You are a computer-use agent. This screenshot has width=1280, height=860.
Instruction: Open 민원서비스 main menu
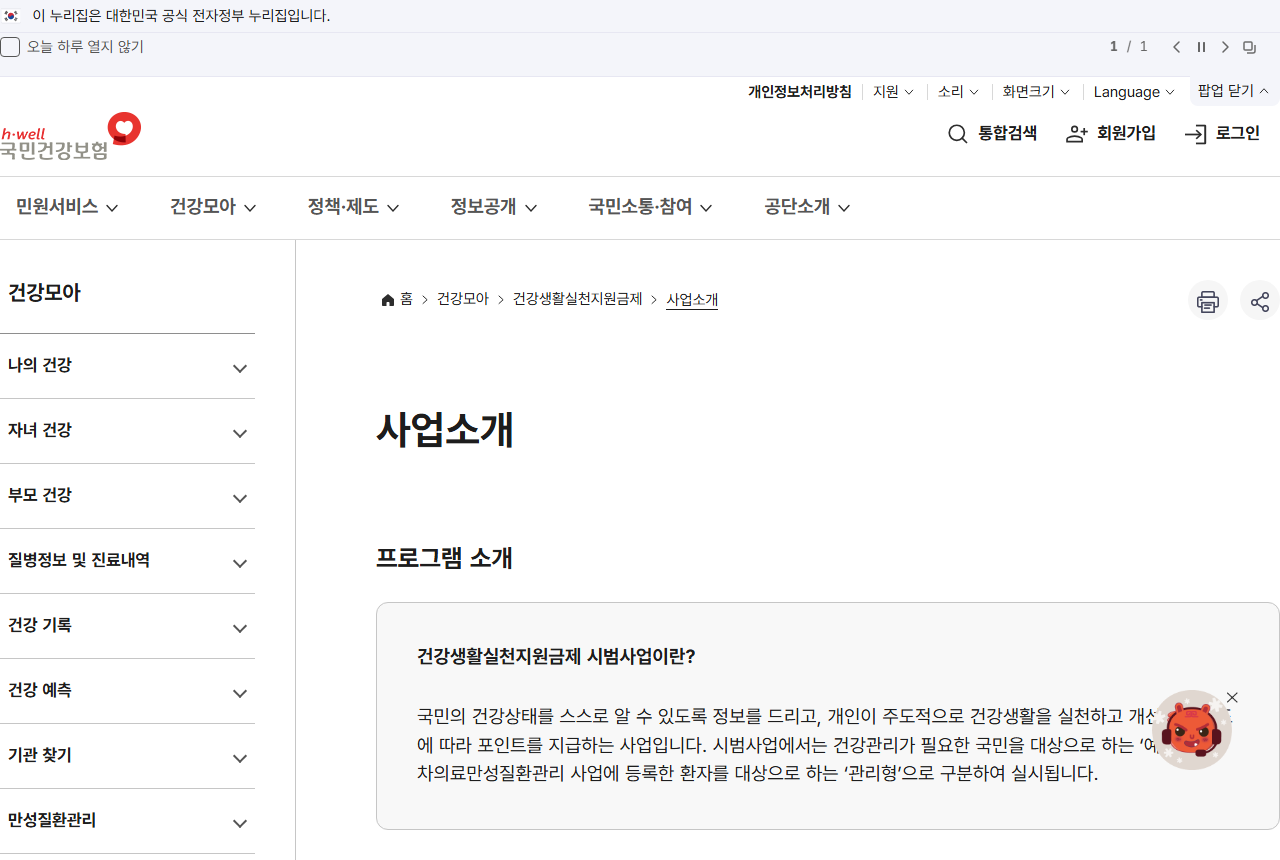[x=67, y=207]
